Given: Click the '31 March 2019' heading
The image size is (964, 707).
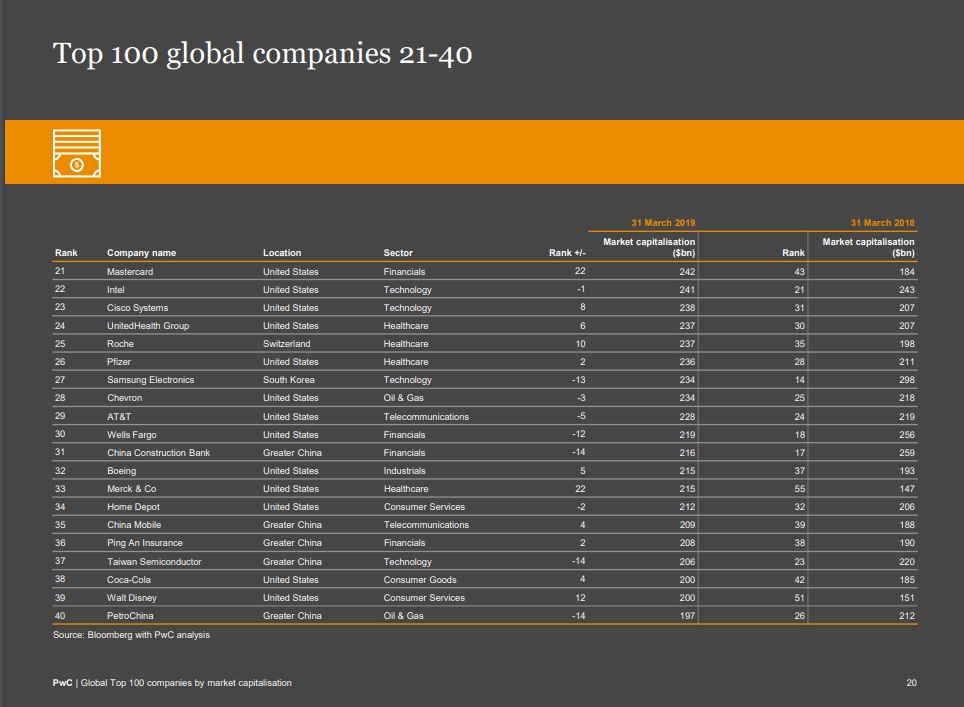Looking at the screenshot, I should [663, 223].
